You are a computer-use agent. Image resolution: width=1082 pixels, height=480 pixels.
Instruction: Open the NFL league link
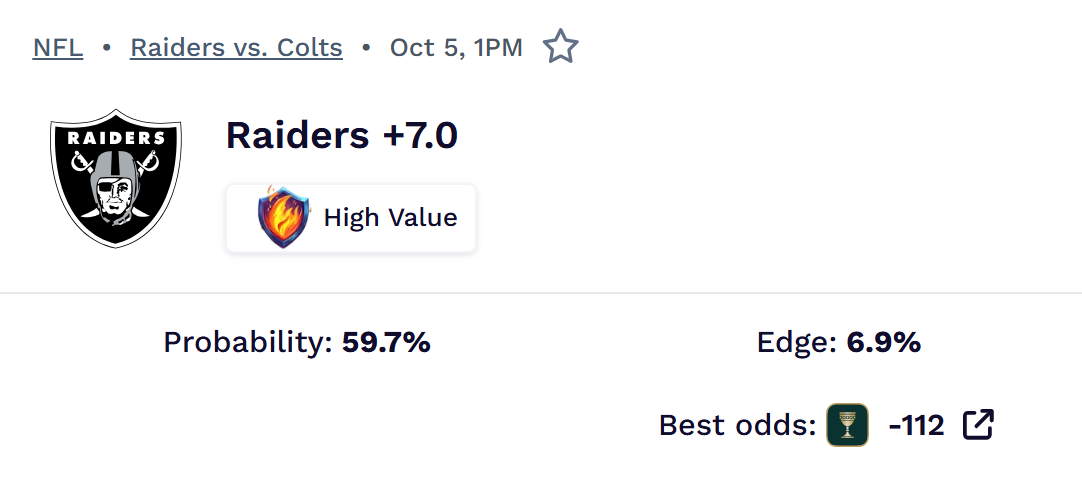tap(57, 47)
